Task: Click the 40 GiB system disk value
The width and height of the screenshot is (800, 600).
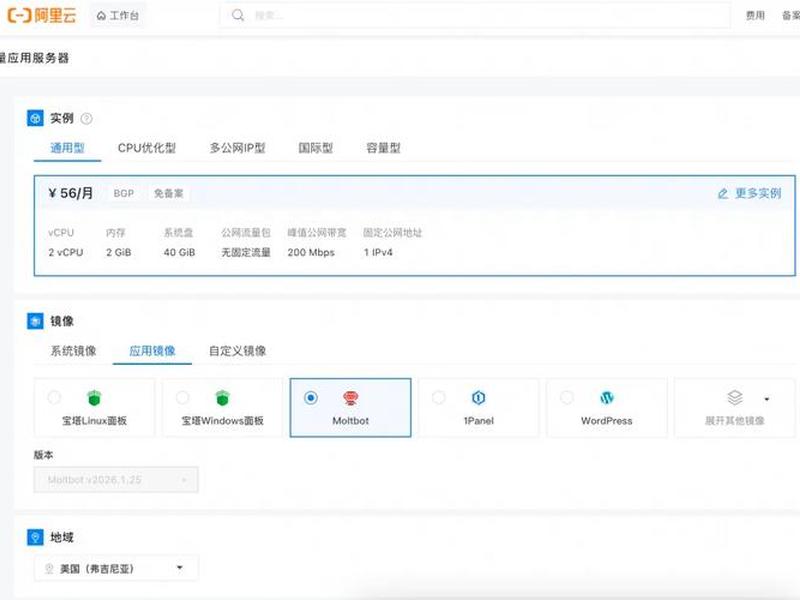Action: pyautogui.click(x=179, y=252)
